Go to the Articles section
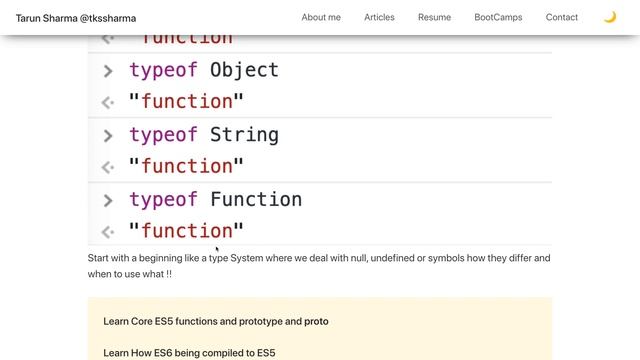 pyautogui.click(x=379, y=18)
